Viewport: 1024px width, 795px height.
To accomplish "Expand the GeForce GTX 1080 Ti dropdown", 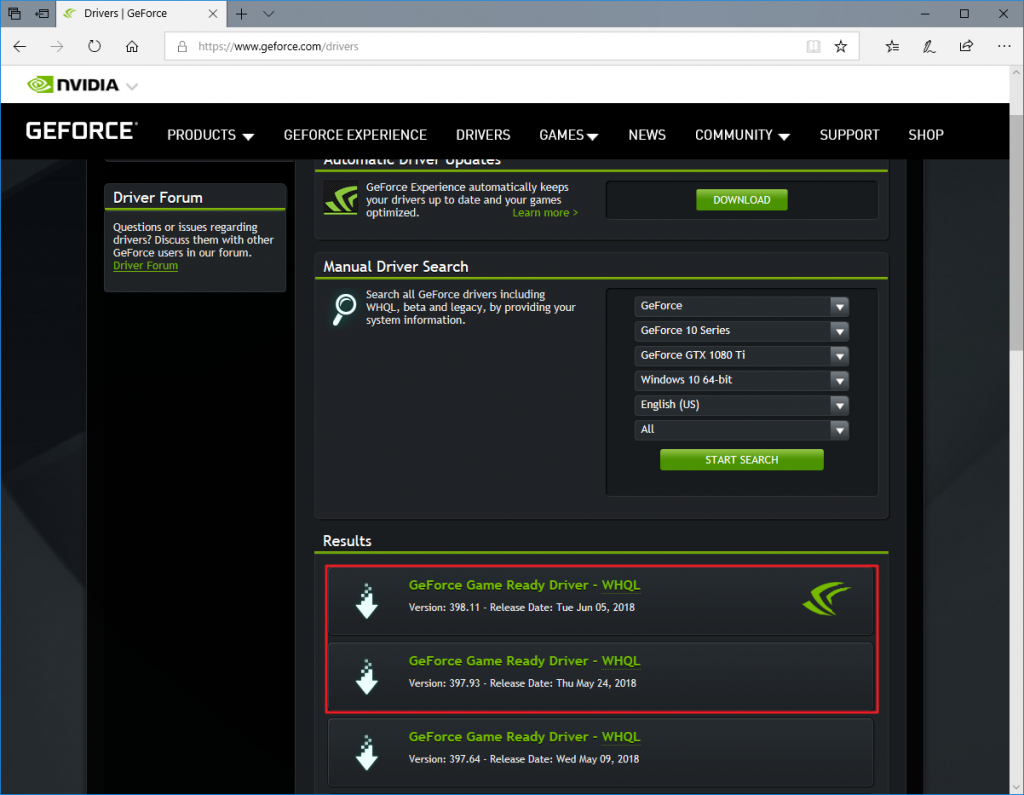I will [741, 355].
